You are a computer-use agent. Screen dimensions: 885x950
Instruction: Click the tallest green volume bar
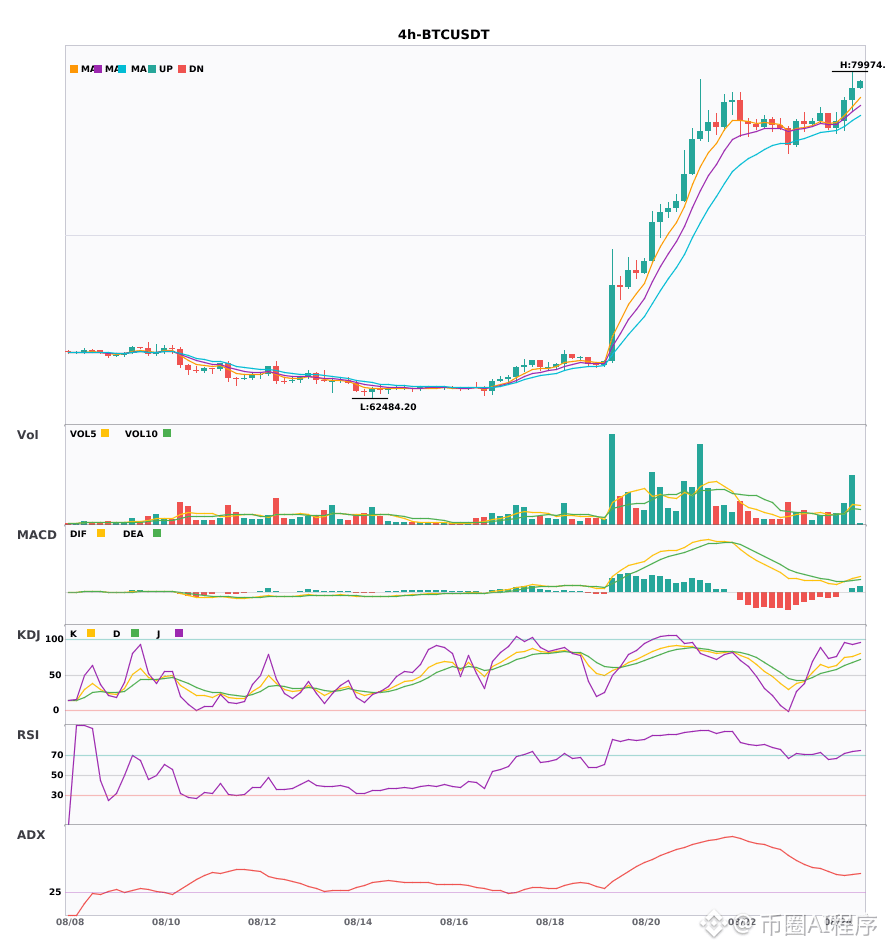(x=612, y=479)
